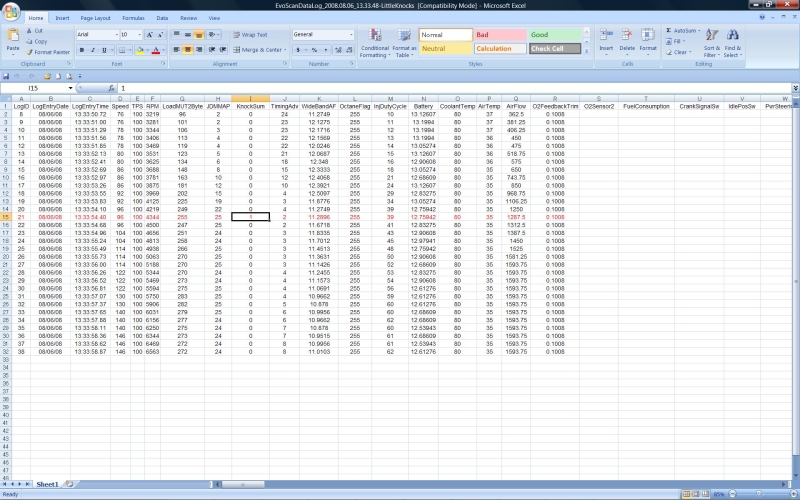The width and height of the screenshot is (800, 500).
Task: Click the Save icon in quick access toolbar
Action: pos(7,76)
